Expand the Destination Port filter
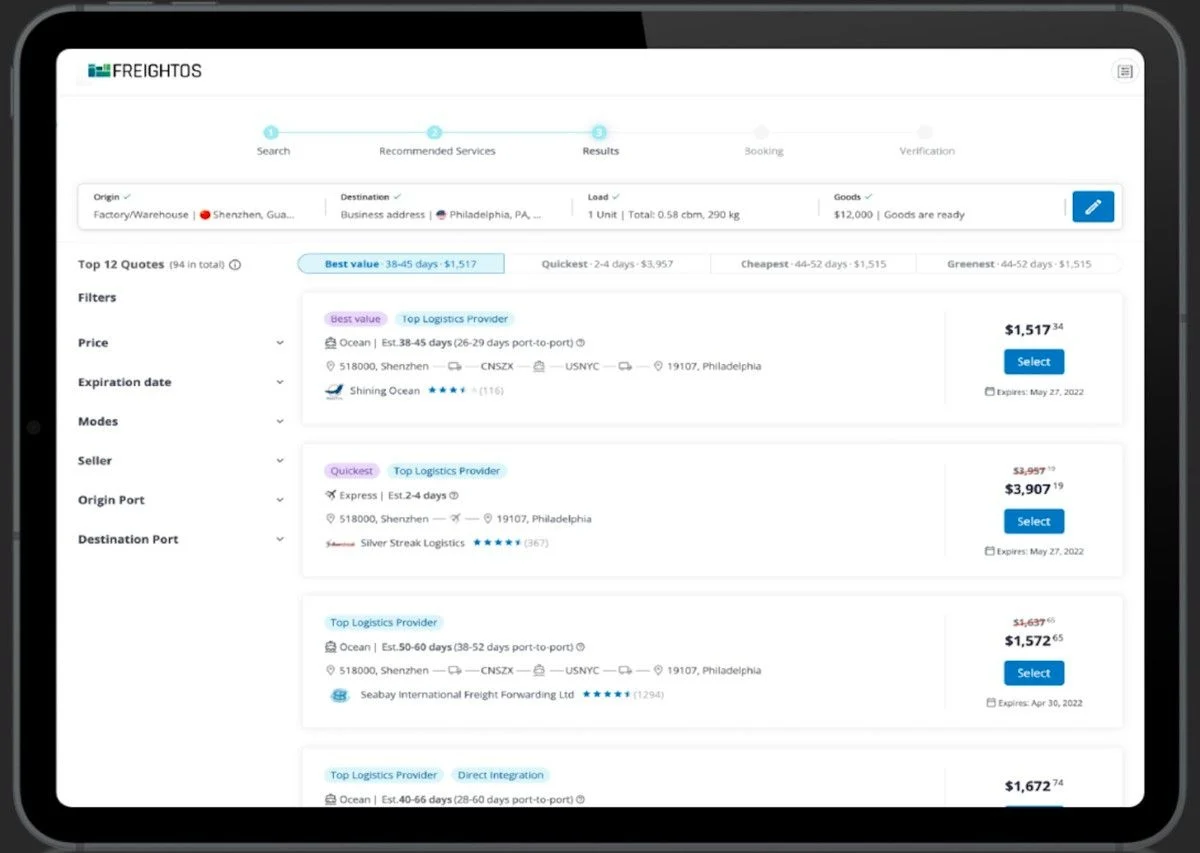 [x=181, y=539]
